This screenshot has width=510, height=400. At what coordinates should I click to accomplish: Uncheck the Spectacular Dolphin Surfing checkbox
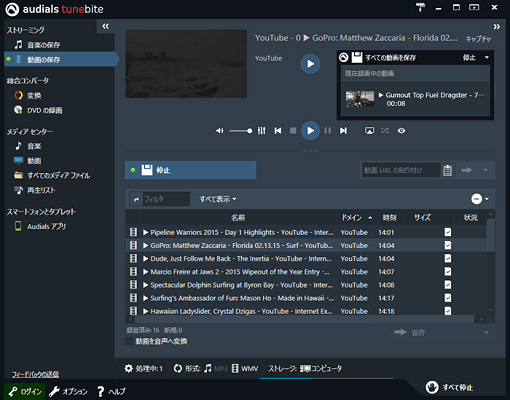[x=448, y=285]
